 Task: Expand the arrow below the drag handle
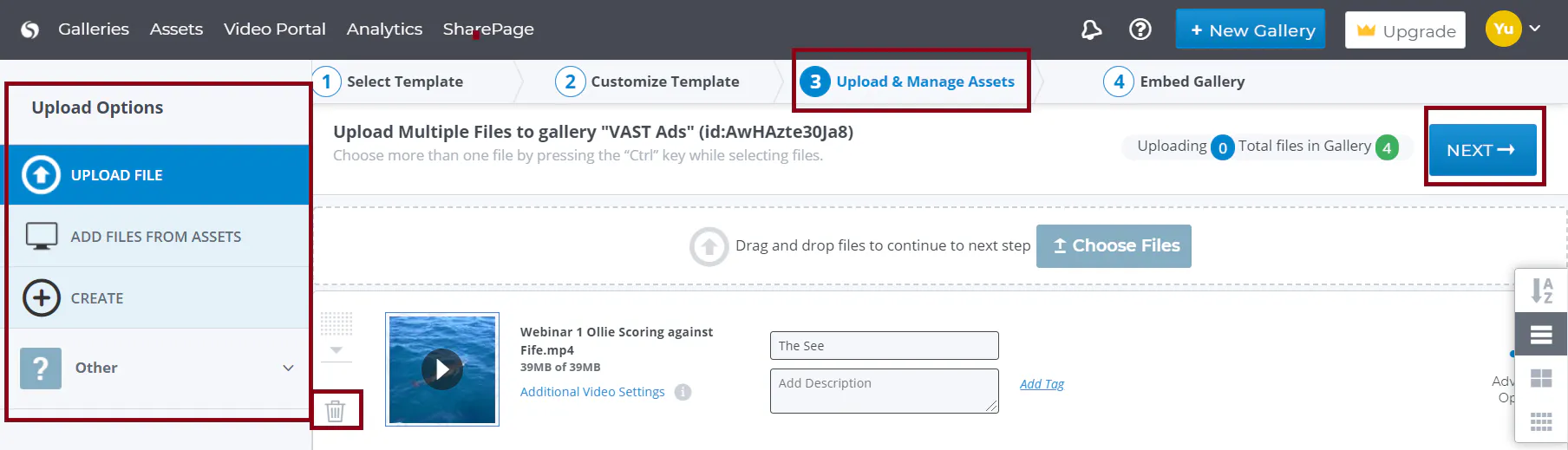tap(336, 350)
